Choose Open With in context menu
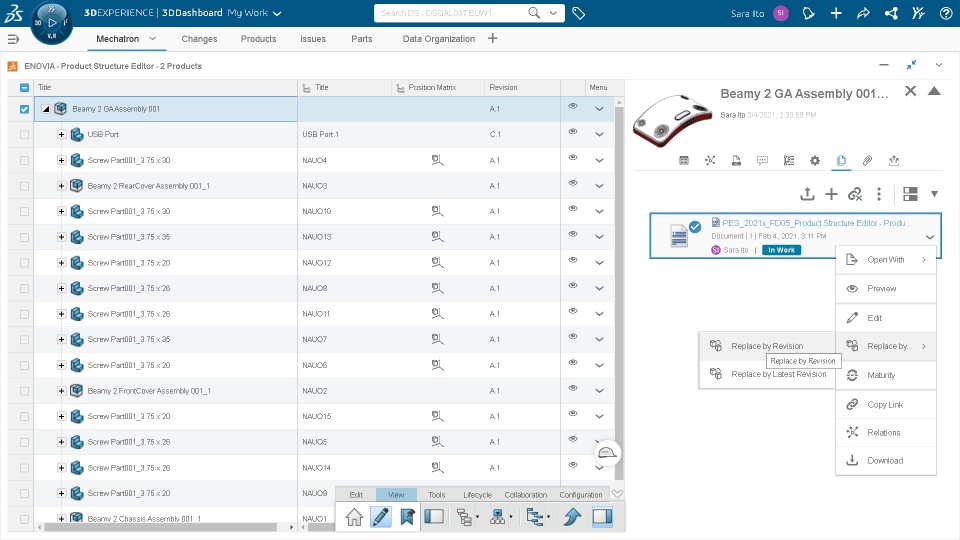The image size is (960, 540). coord(885,260)
